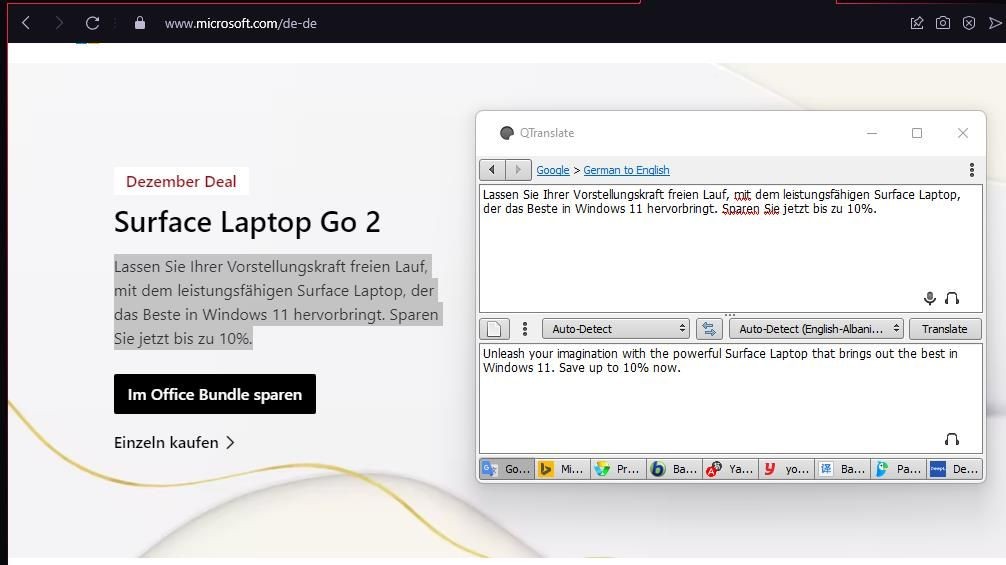This screenshot has width=1006, height=565.
Task: Click the Translate button
Action: [x=944, y=329]
